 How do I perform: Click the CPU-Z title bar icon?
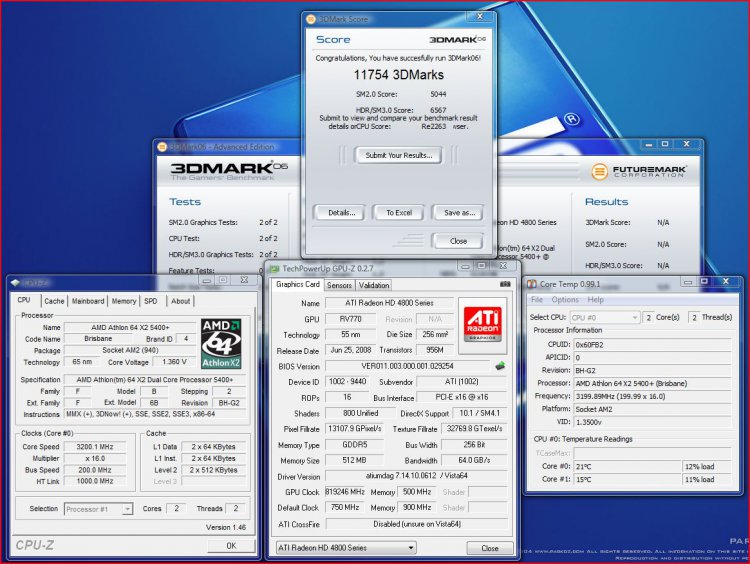pos(15,282)
